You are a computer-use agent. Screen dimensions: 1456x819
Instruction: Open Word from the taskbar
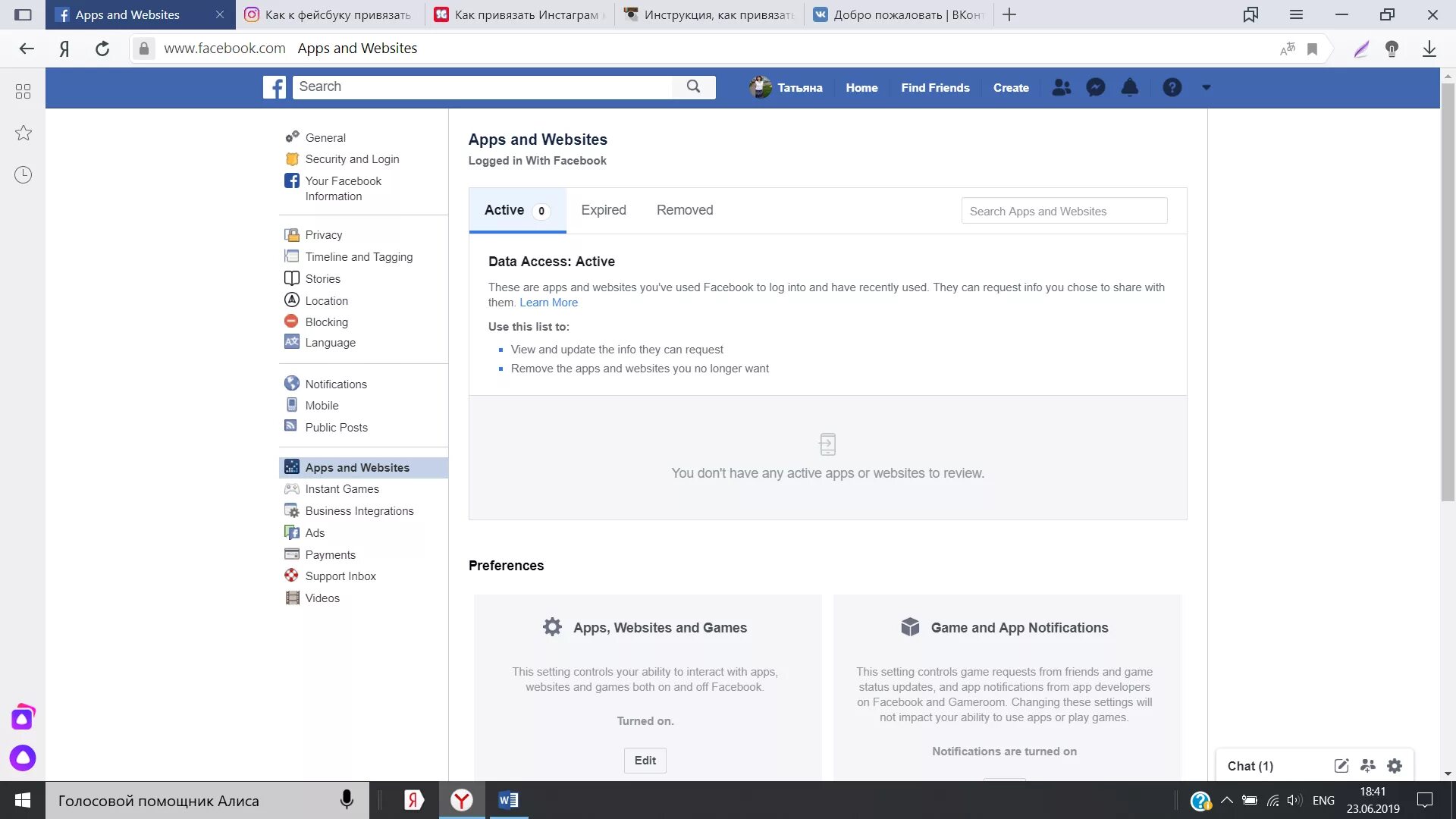508,800
